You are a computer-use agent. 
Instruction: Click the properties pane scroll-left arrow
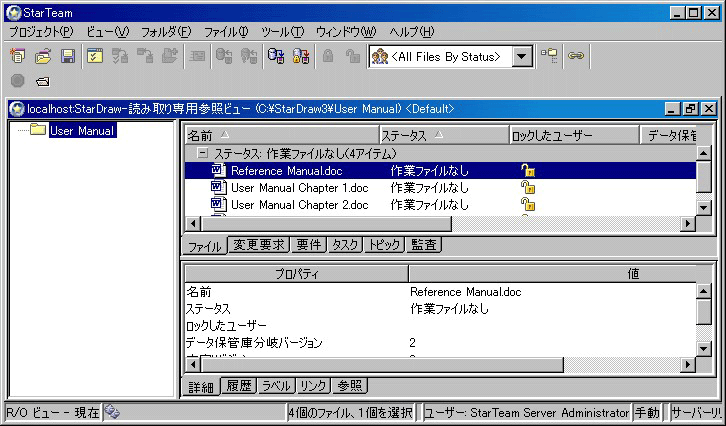tap(193, 365)
